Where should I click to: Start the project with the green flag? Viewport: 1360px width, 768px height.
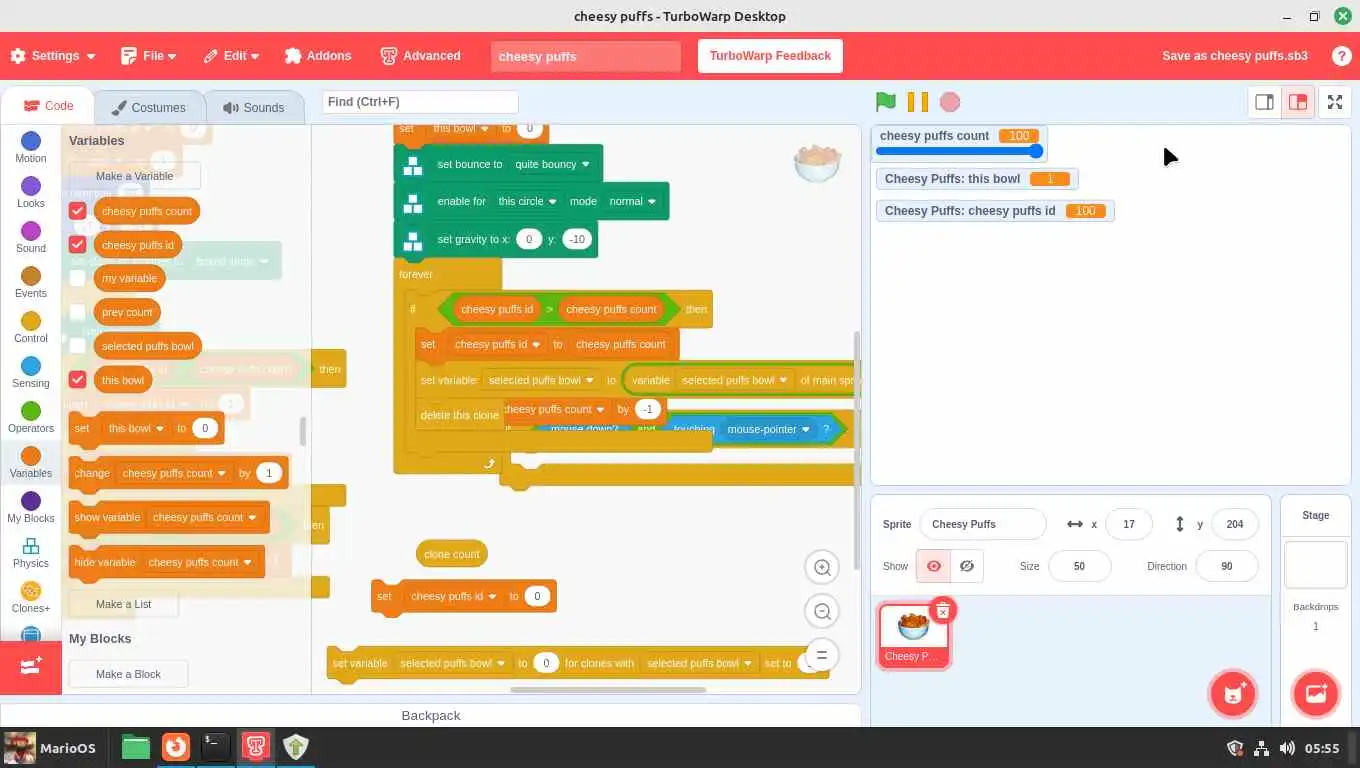(x=885, y=102)
